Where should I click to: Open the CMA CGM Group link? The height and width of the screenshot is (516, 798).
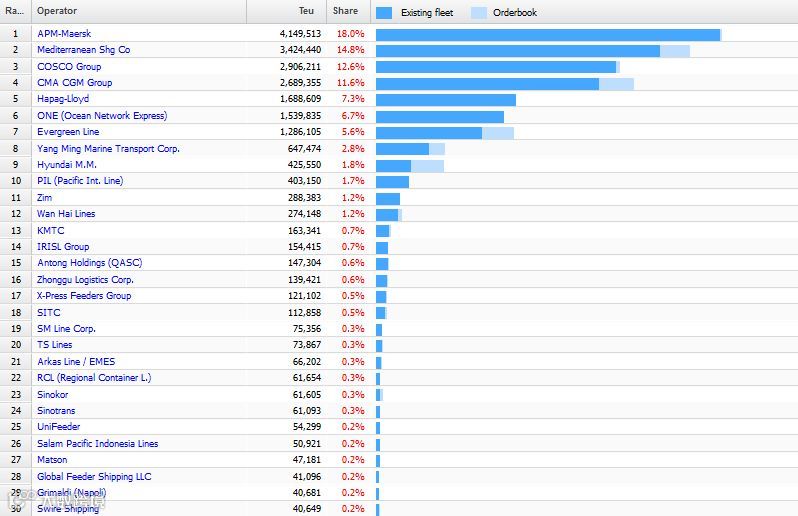(75, 82)
